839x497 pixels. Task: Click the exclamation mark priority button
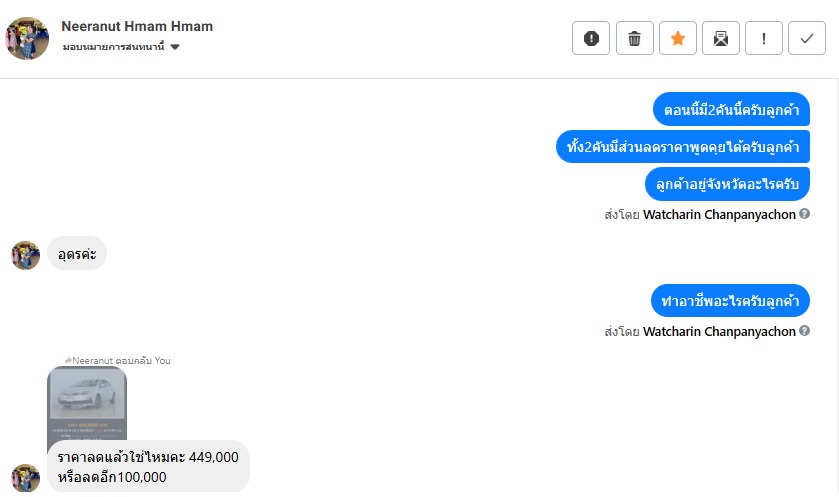click(764, 39)
